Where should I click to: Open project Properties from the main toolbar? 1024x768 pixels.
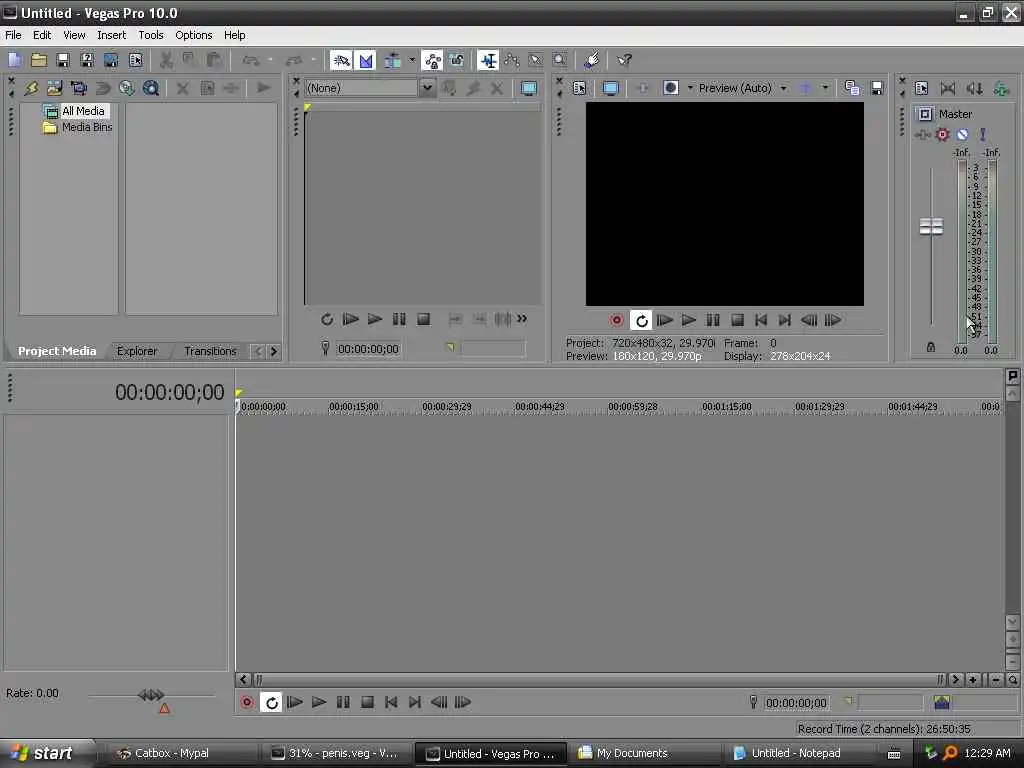135,61
